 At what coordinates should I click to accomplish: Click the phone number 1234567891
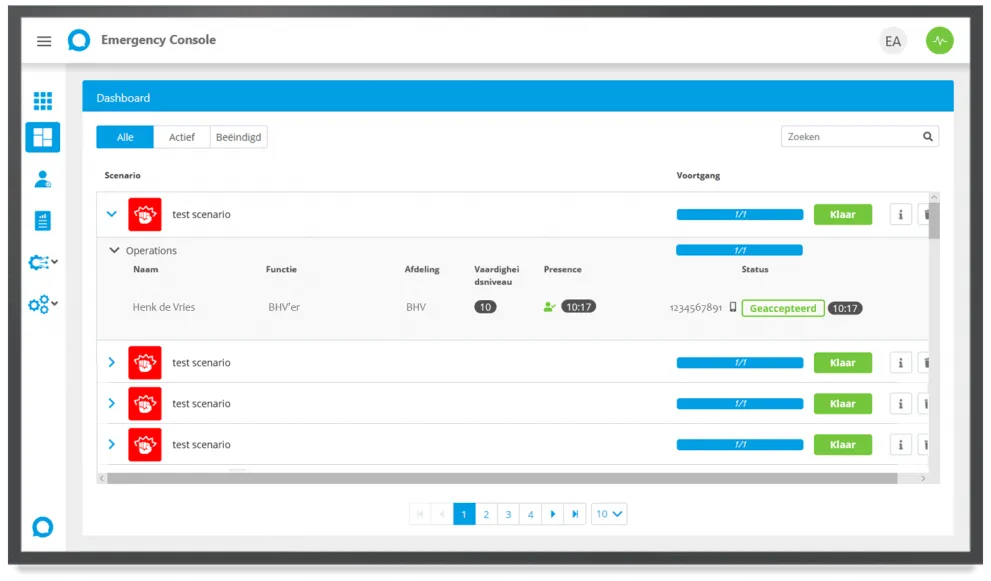[695, 308]
